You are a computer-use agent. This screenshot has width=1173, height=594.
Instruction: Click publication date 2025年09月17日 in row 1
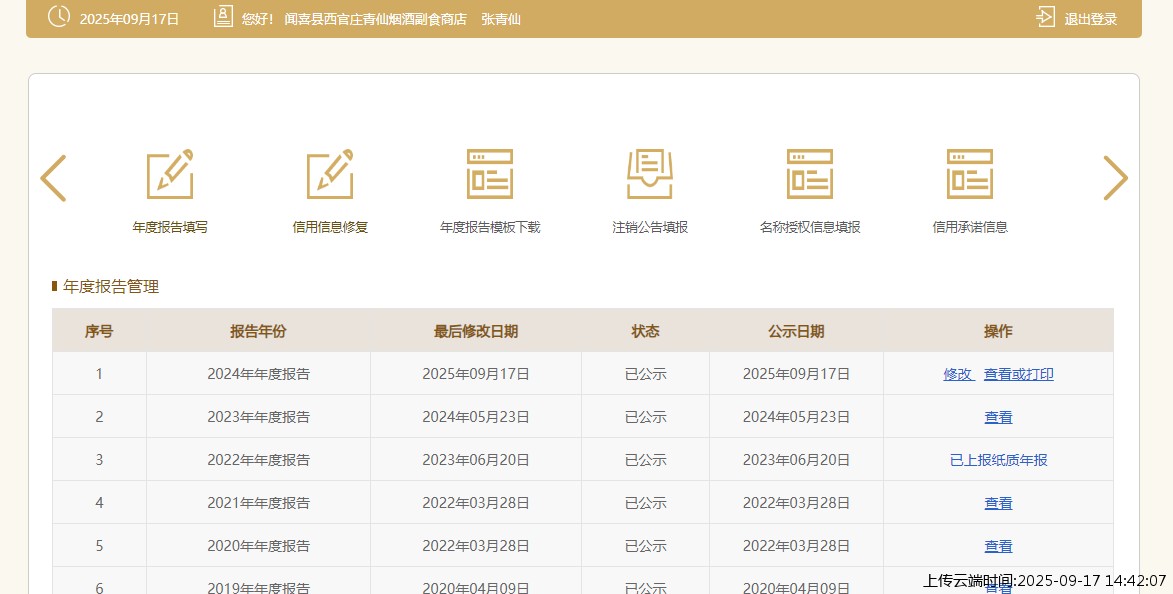(x=796, y=374)
